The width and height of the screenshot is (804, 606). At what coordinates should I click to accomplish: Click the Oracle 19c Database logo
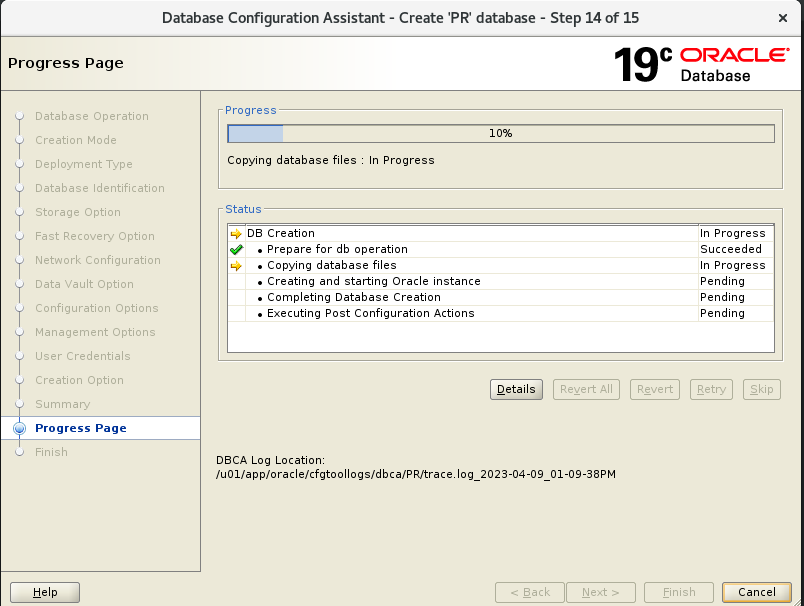pyautogui.click(x=701, y=65)
